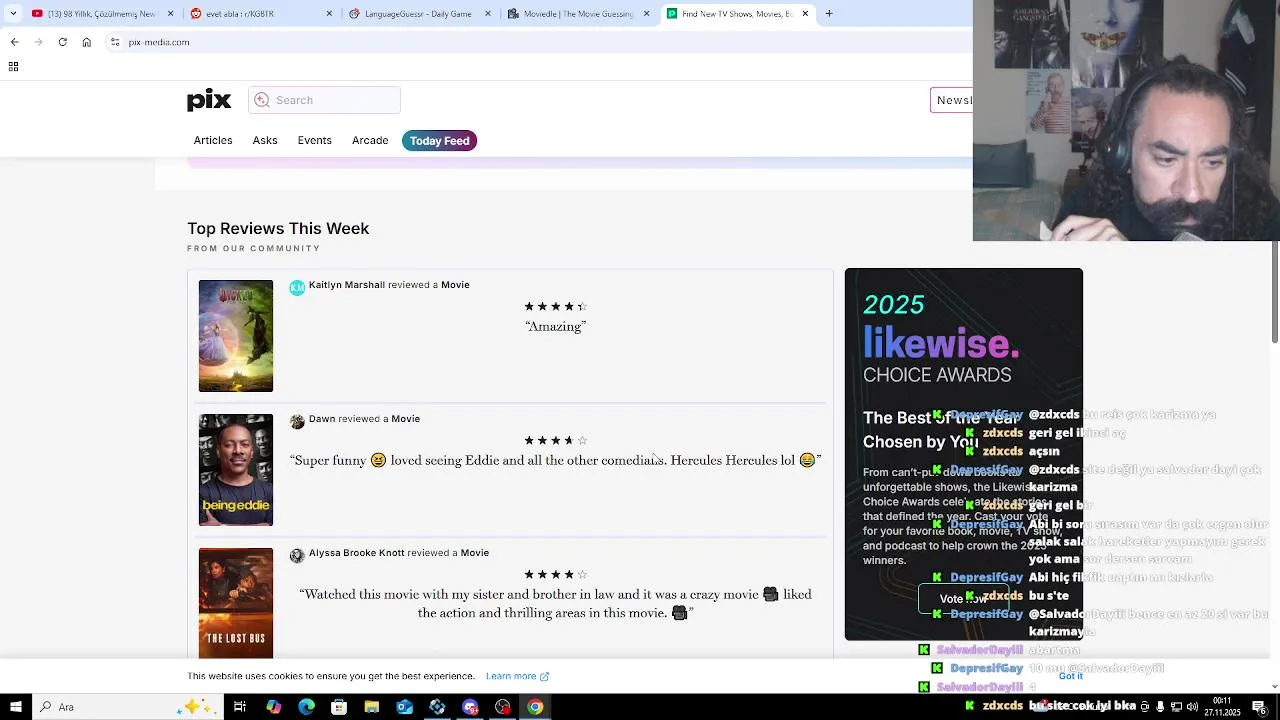Close the LanguageGuessr tab
The width and height of the screenshot is (1280, 720).
(488, 13)
